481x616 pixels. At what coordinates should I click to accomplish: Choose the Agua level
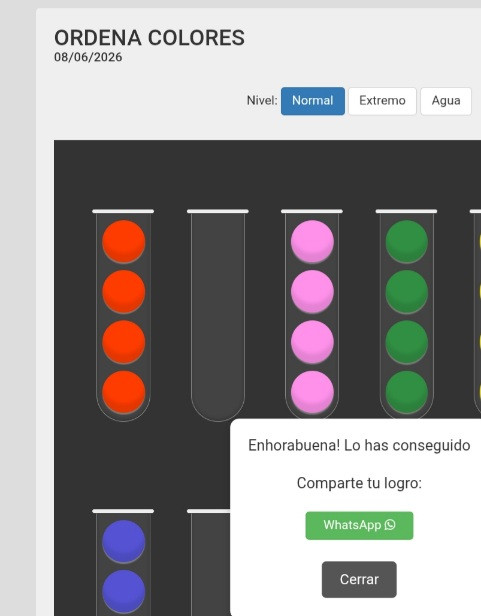coord(446,101)
